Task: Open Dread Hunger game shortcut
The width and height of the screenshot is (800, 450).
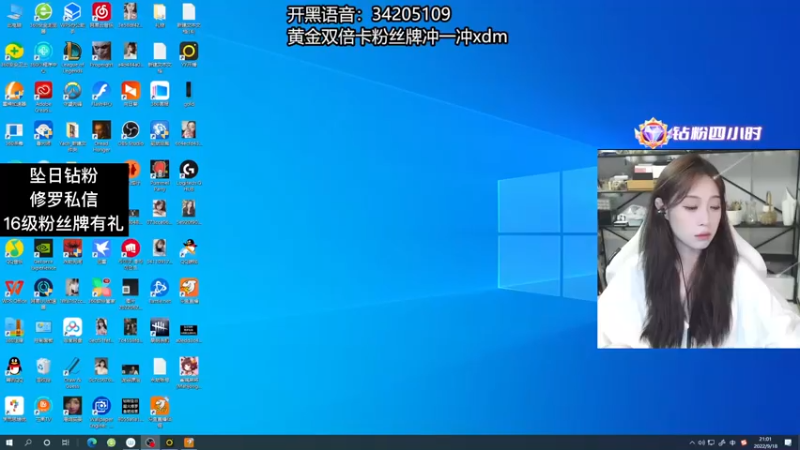Action: (x=102, y=136)
